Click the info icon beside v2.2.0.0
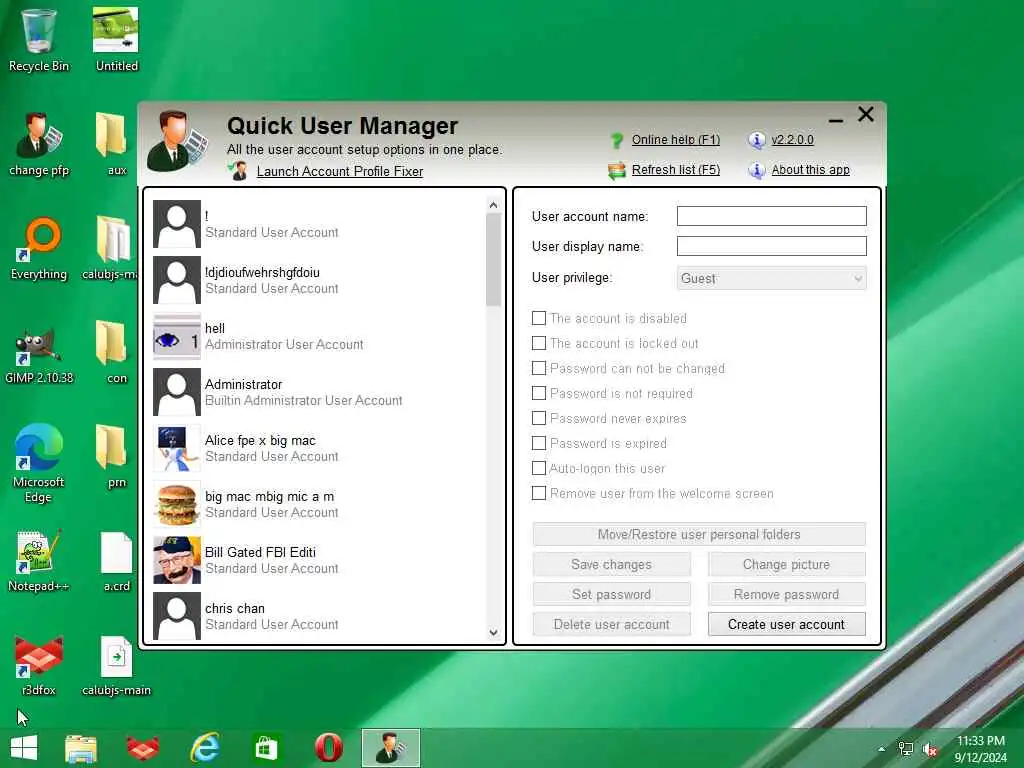 (x=756, y=140)
